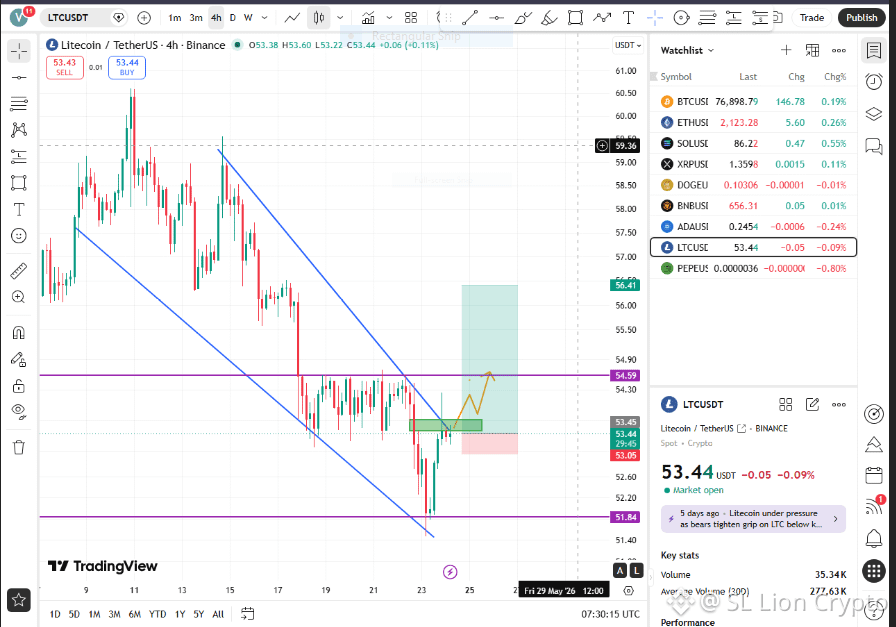Switch to the daily D timeframe
Screen dimensions: 896x627
pyautogui.click(x=233, y=18)
